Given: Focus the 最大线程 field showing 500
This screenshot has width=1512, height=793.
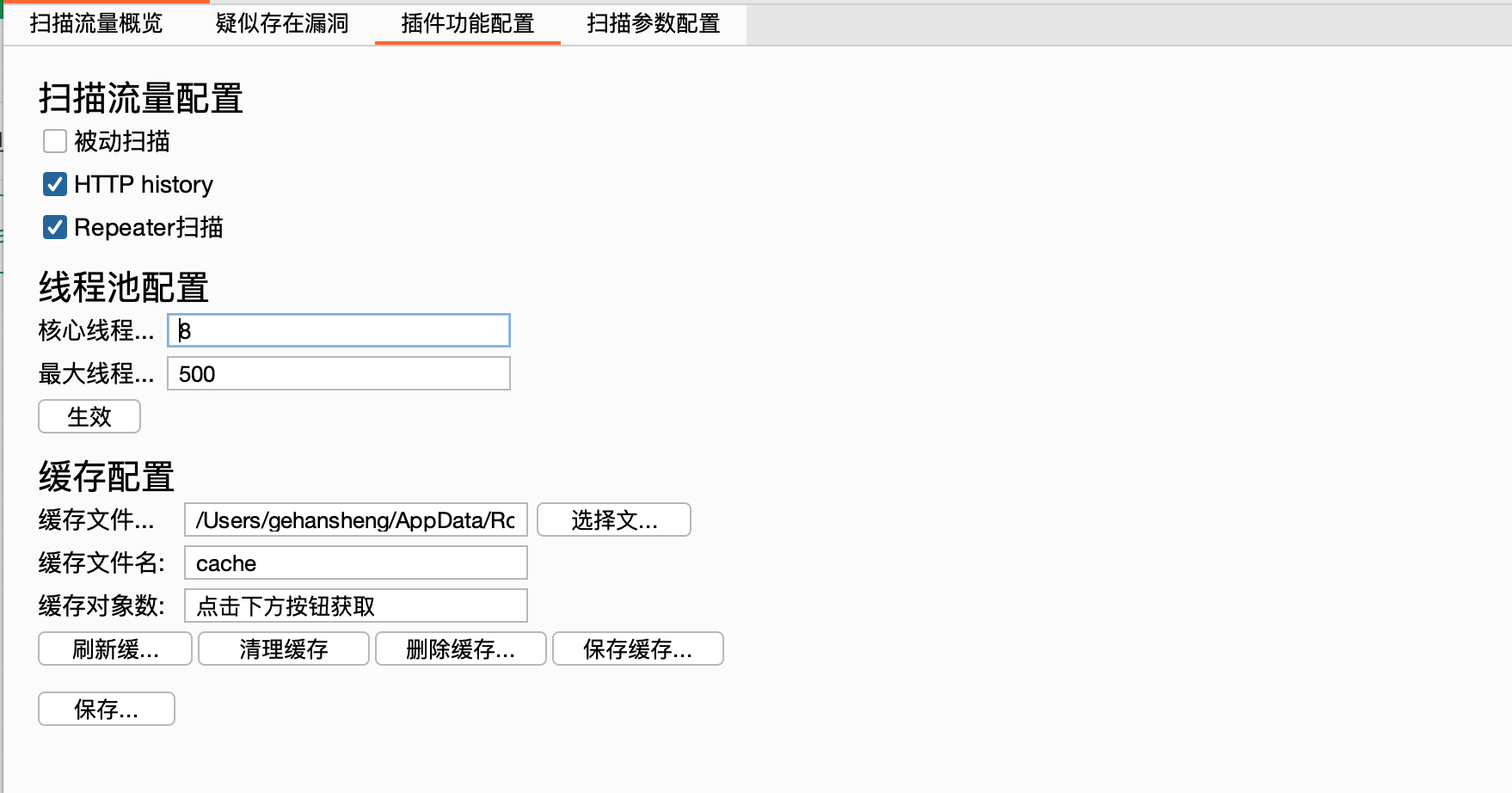Looking at the screenshot, I should (339, 373).
